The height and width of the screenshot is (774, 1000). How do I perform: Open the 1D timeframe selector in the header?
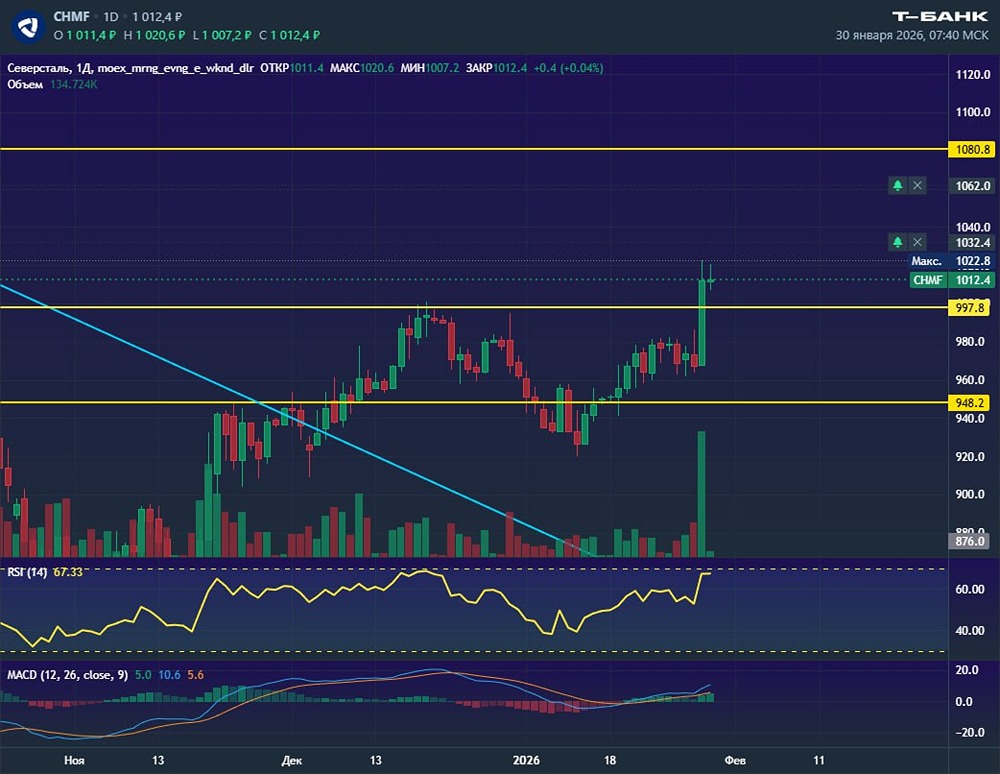click(111, 17)
